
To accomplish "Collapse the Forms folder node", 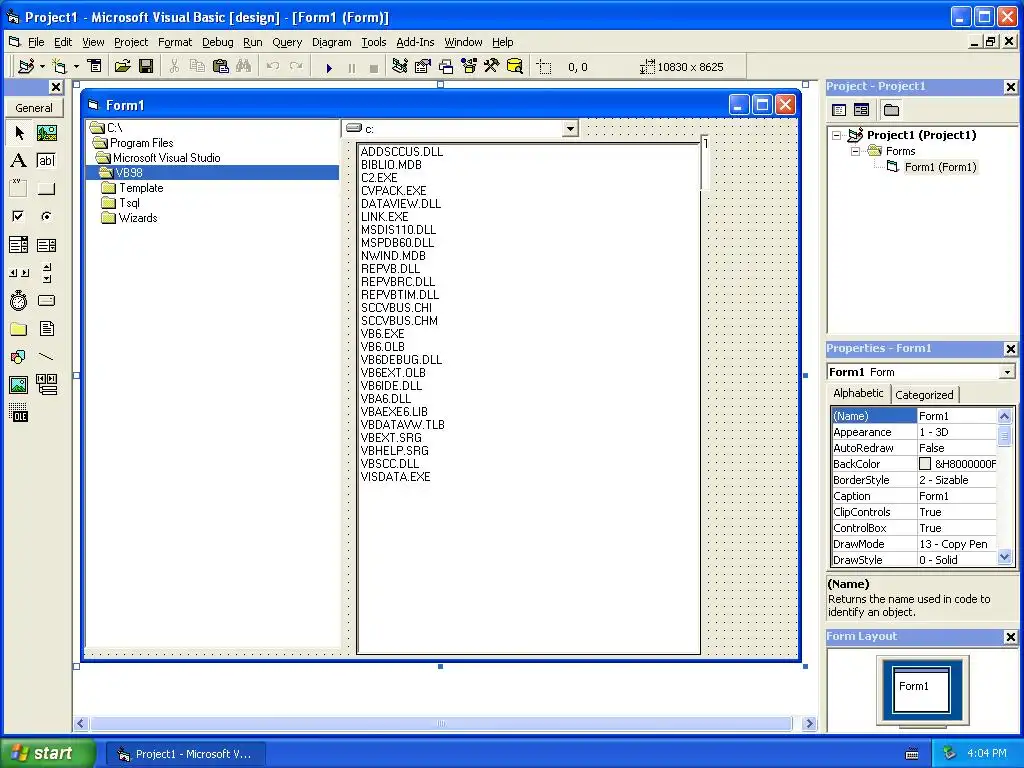I will tap(856, 152).
